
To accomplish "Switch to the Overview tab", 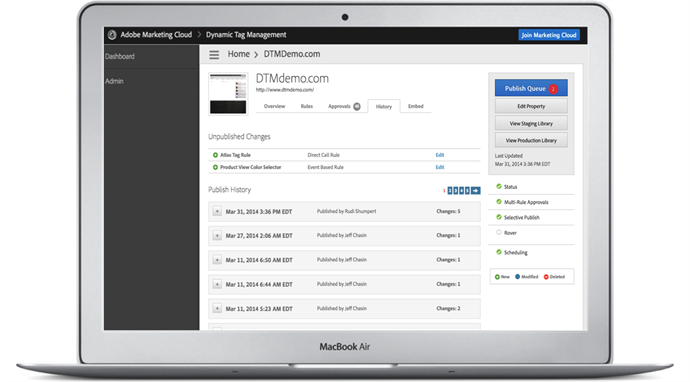I will coord(274,107).
